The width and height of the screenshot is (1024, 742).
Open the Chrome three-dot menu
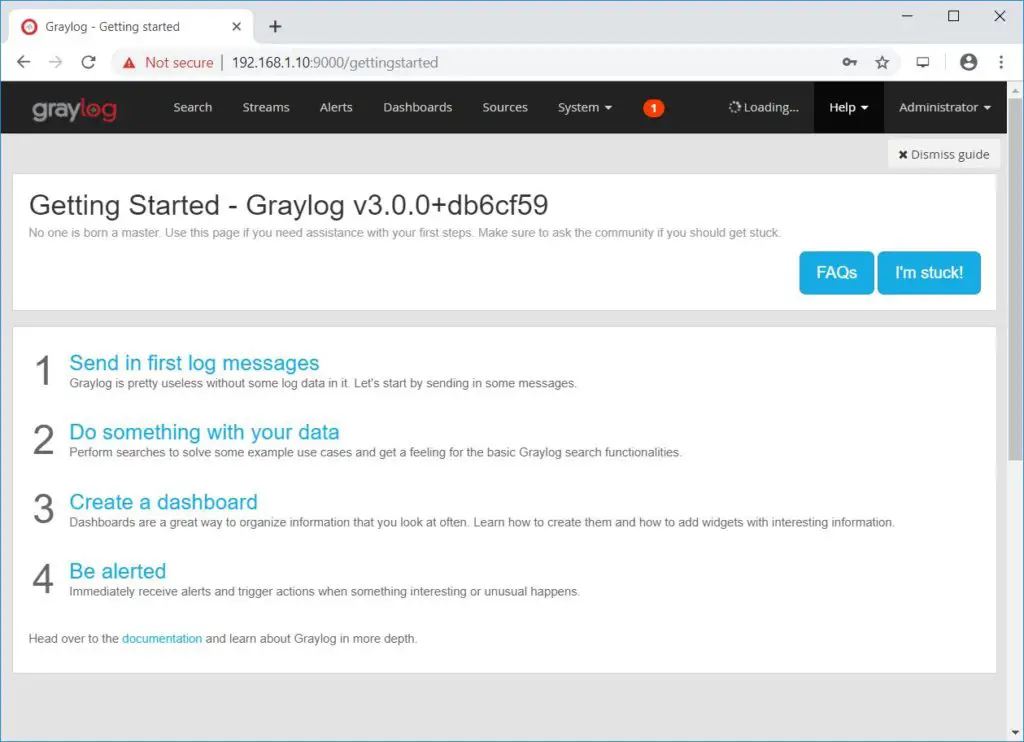[1001, 62]
